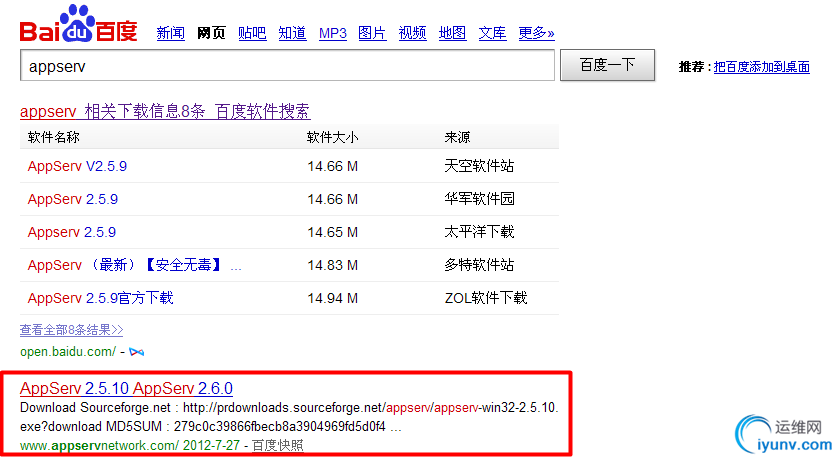This screenshot has height=461, width=838.
Task: Open the 视频 tab
Action: [x=412, y=33]
